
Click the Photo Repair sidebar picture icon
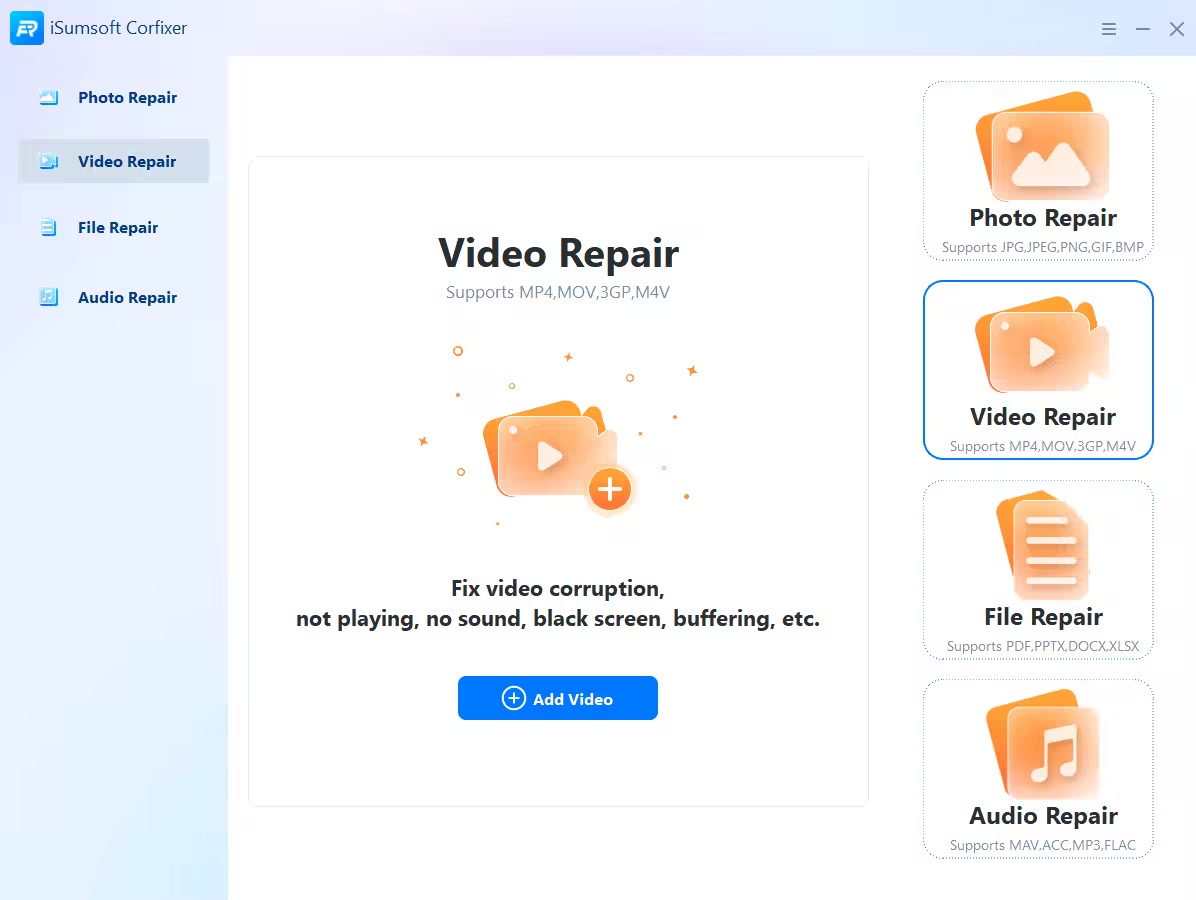(x=48, y=98)
